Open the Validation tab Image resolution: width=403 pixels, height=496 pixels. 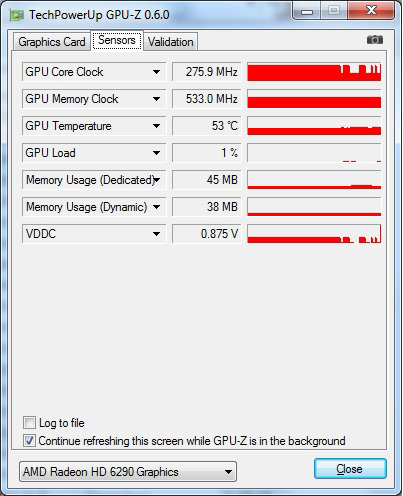(171, 42)
